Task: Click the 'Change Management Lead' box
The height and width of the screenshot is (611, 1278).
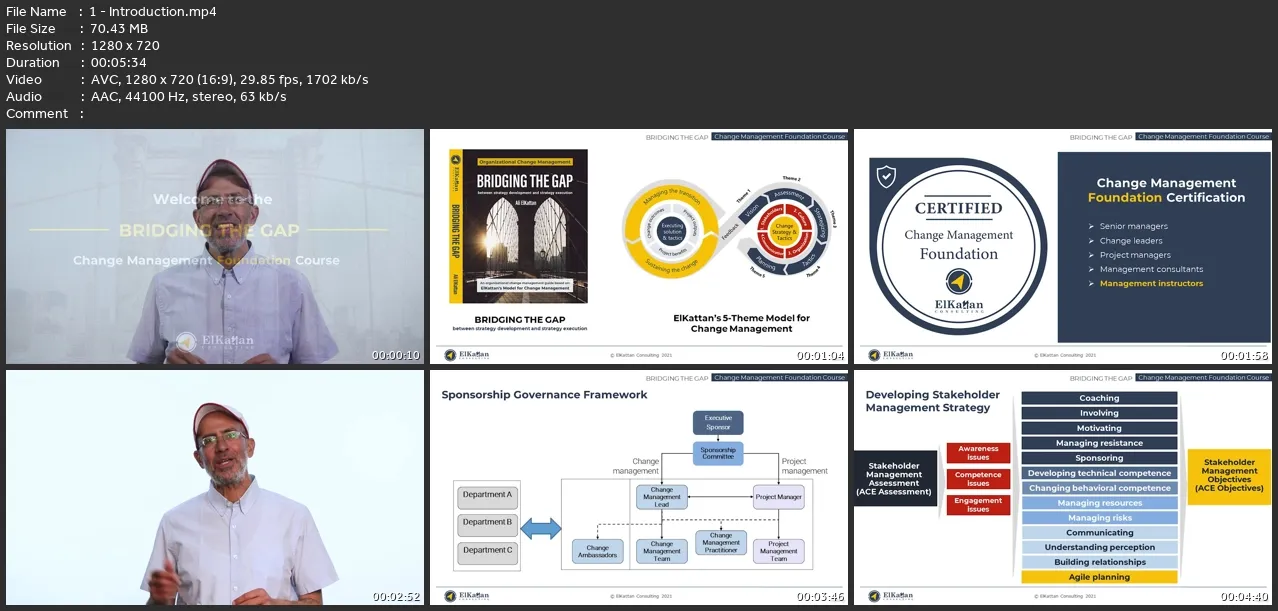Action: 661,496
